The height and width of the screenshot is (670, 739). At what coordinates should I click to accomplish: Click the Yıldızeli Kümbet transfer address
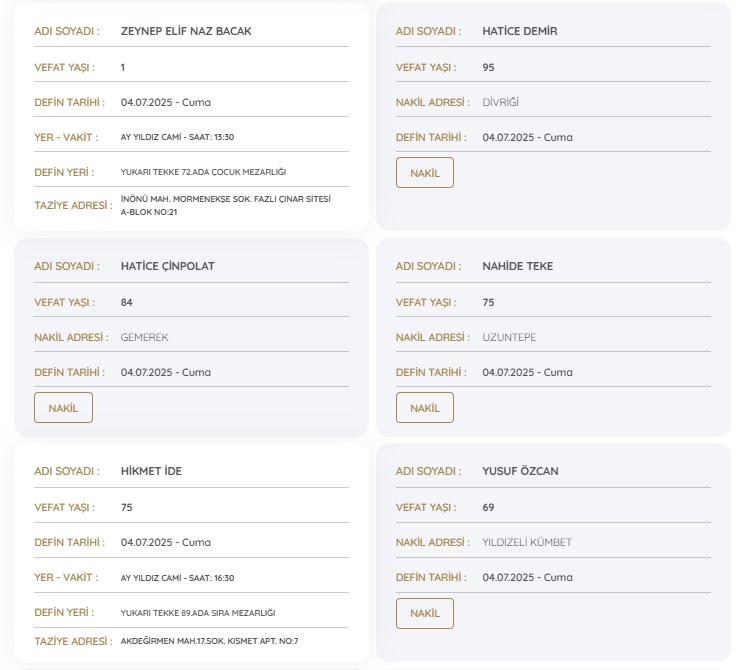[x=527, y=542]
